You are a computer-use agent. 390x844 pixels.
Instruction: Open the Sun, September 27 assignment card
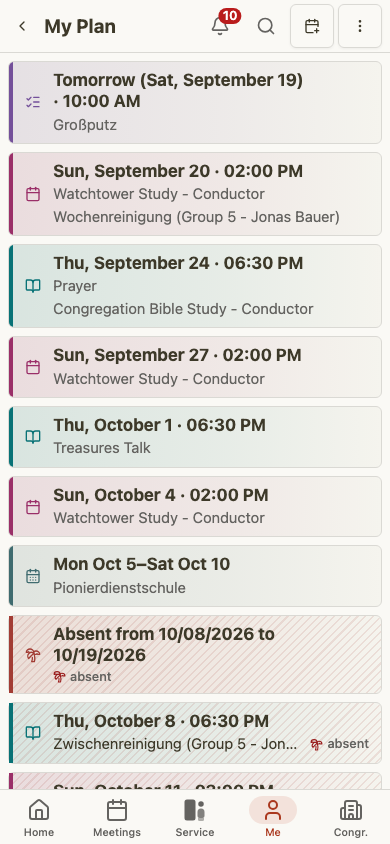pos(195,367)
